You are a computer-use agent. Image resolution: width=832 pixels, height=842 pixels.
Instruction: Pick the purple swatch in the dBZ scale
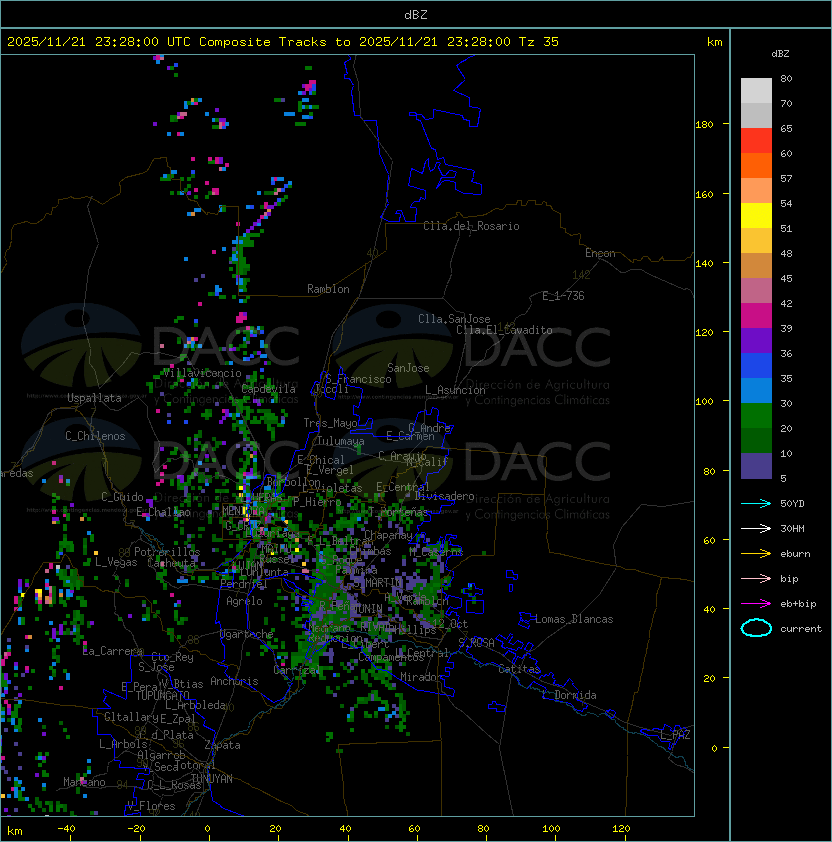tap(756, 340)
